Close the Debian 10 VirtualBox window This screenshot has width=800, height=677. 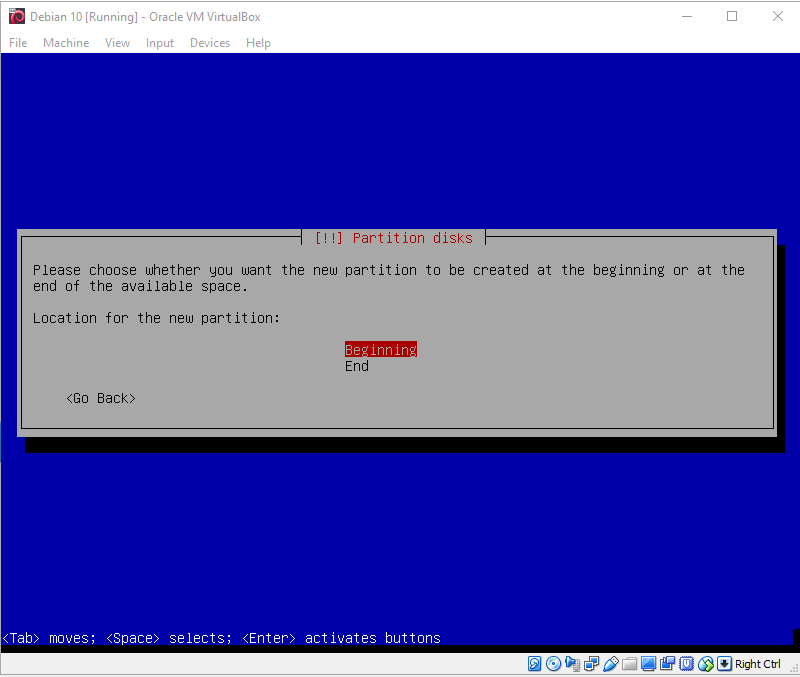[x=777, y=16]
